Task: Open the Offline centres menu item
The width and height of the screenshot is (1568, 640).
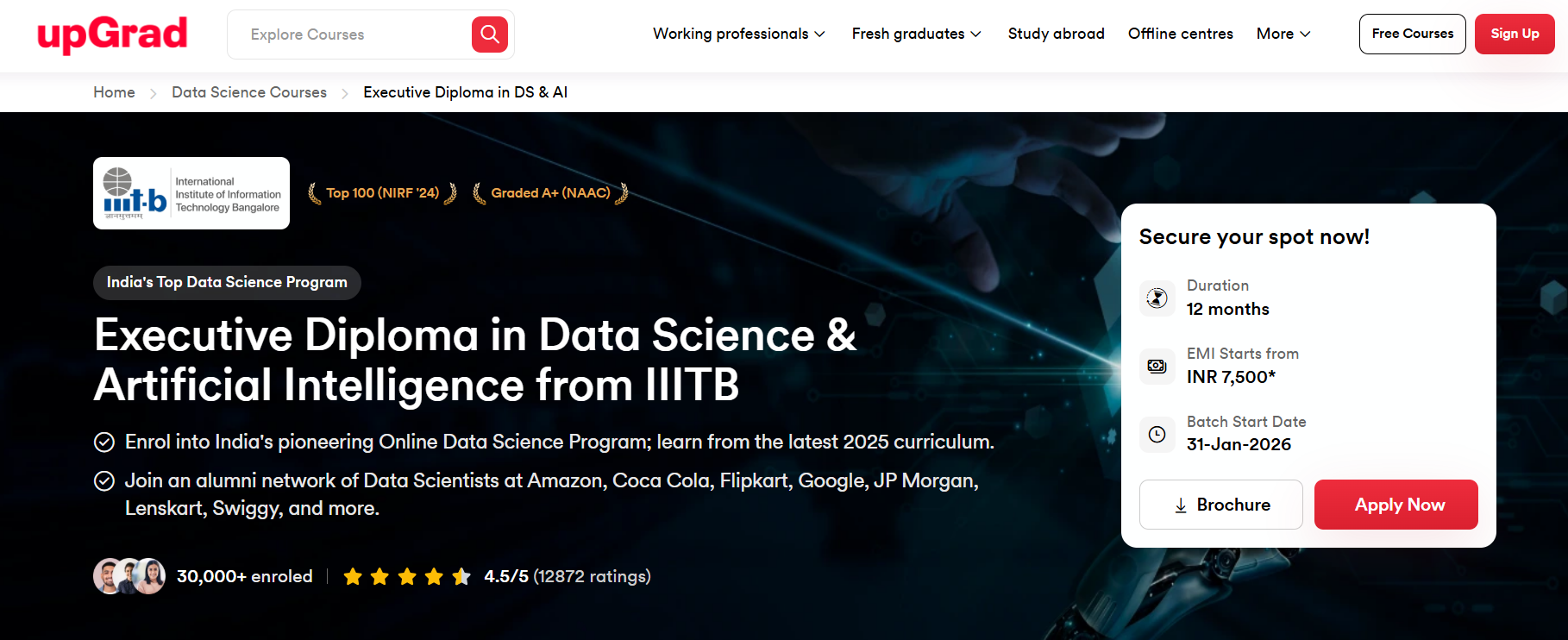Action: tap(1180, 34)
